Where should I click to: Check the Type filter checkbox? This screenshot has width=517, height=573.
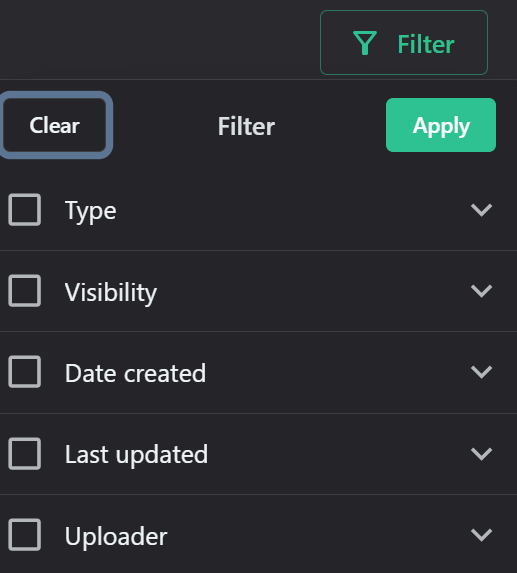tap(24, 210)
